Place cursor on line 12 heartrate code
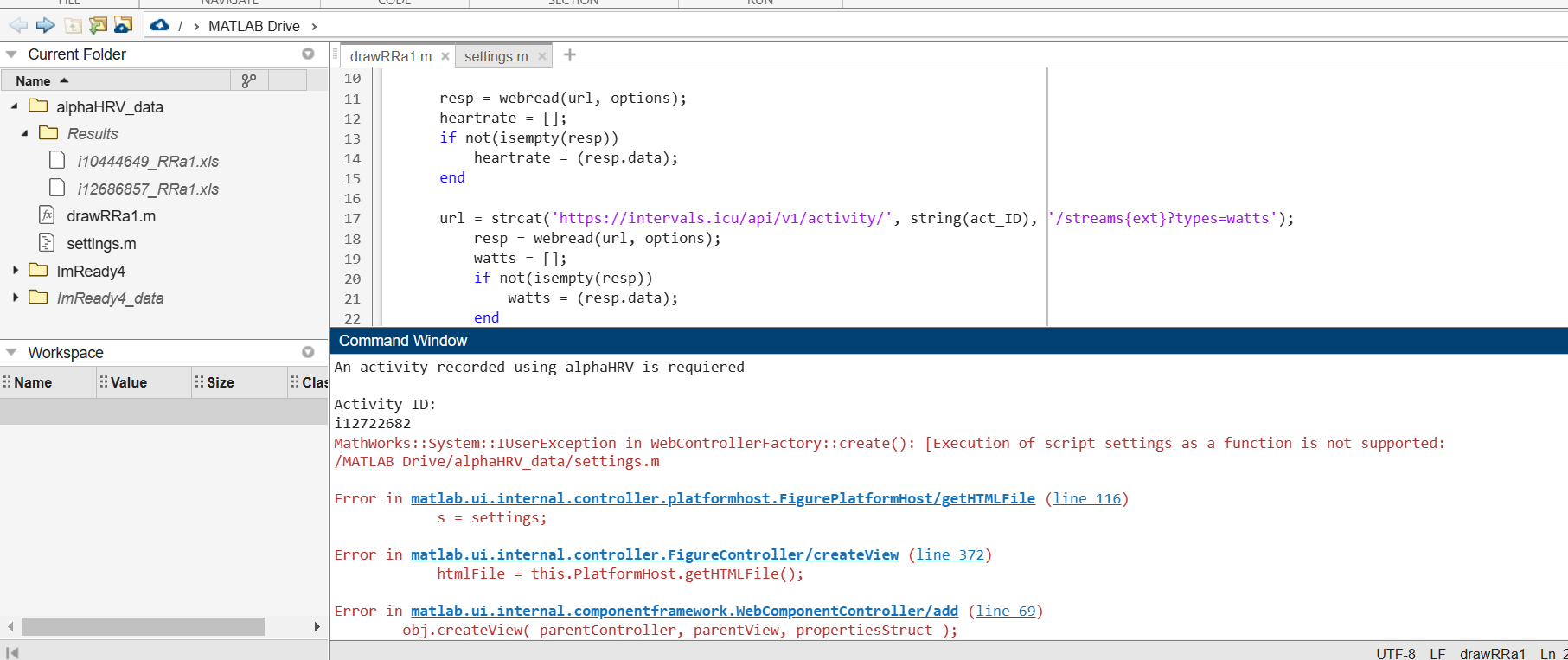Viewport: 1568px width, 660px height. 502,118
